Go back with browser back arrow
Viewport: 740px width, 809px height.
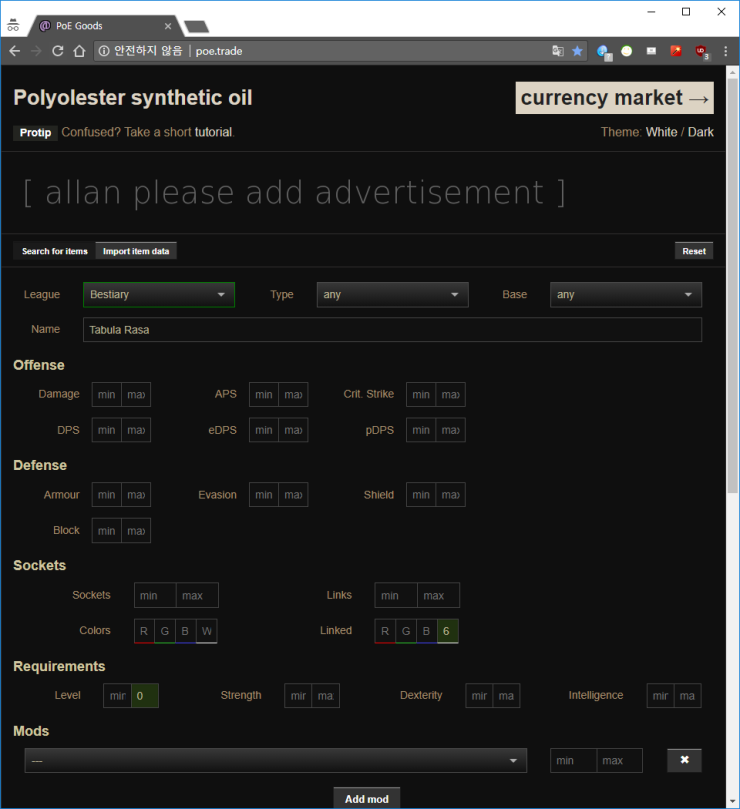click(x=15, y=51)
